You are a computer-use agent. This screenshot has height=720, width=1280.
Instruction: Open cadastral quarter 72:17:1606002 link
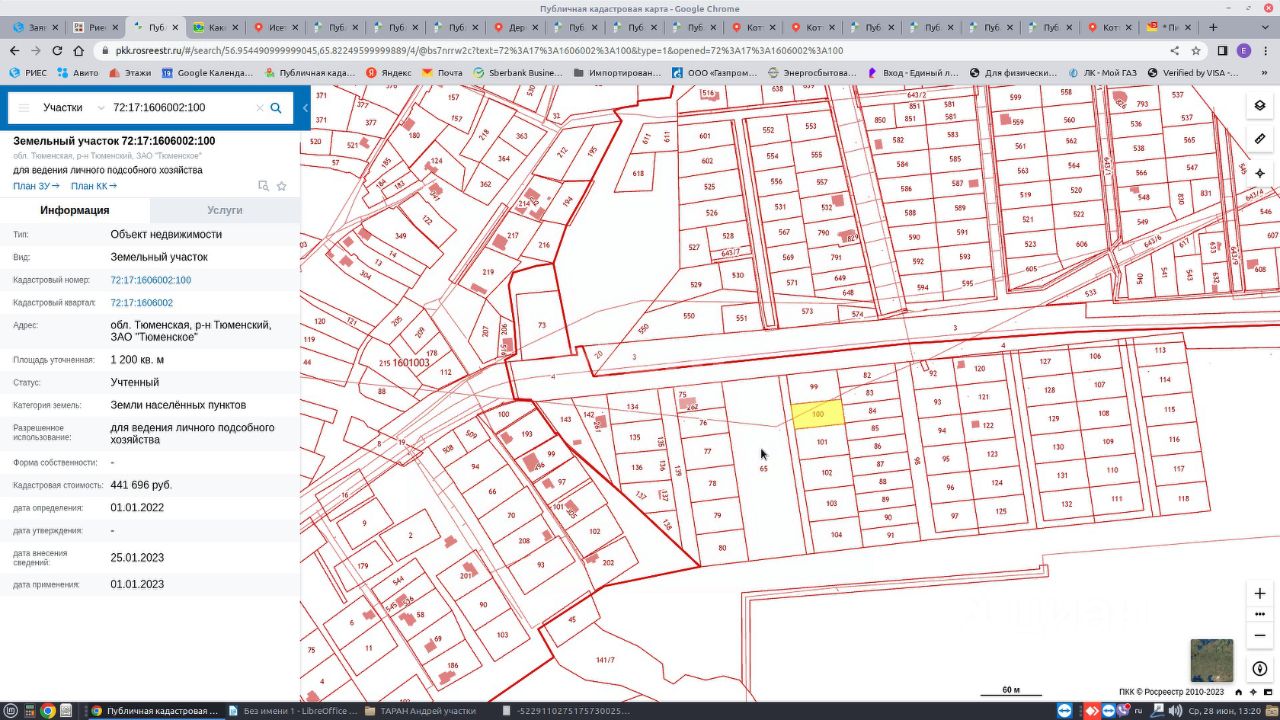click(x=141, y=302)
